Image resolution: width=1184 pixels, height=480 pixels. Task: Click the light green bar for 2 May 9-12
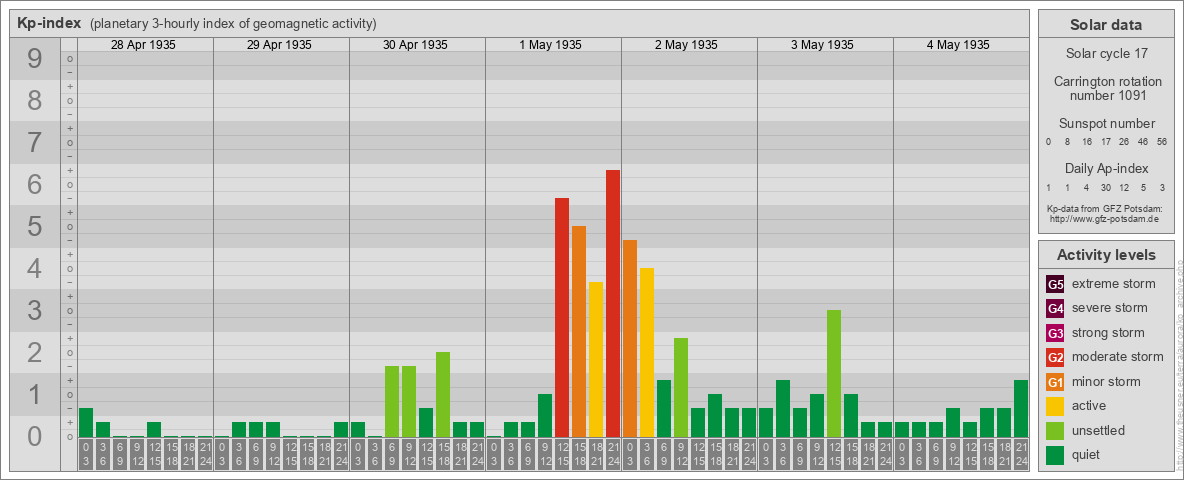click(681, 387)
